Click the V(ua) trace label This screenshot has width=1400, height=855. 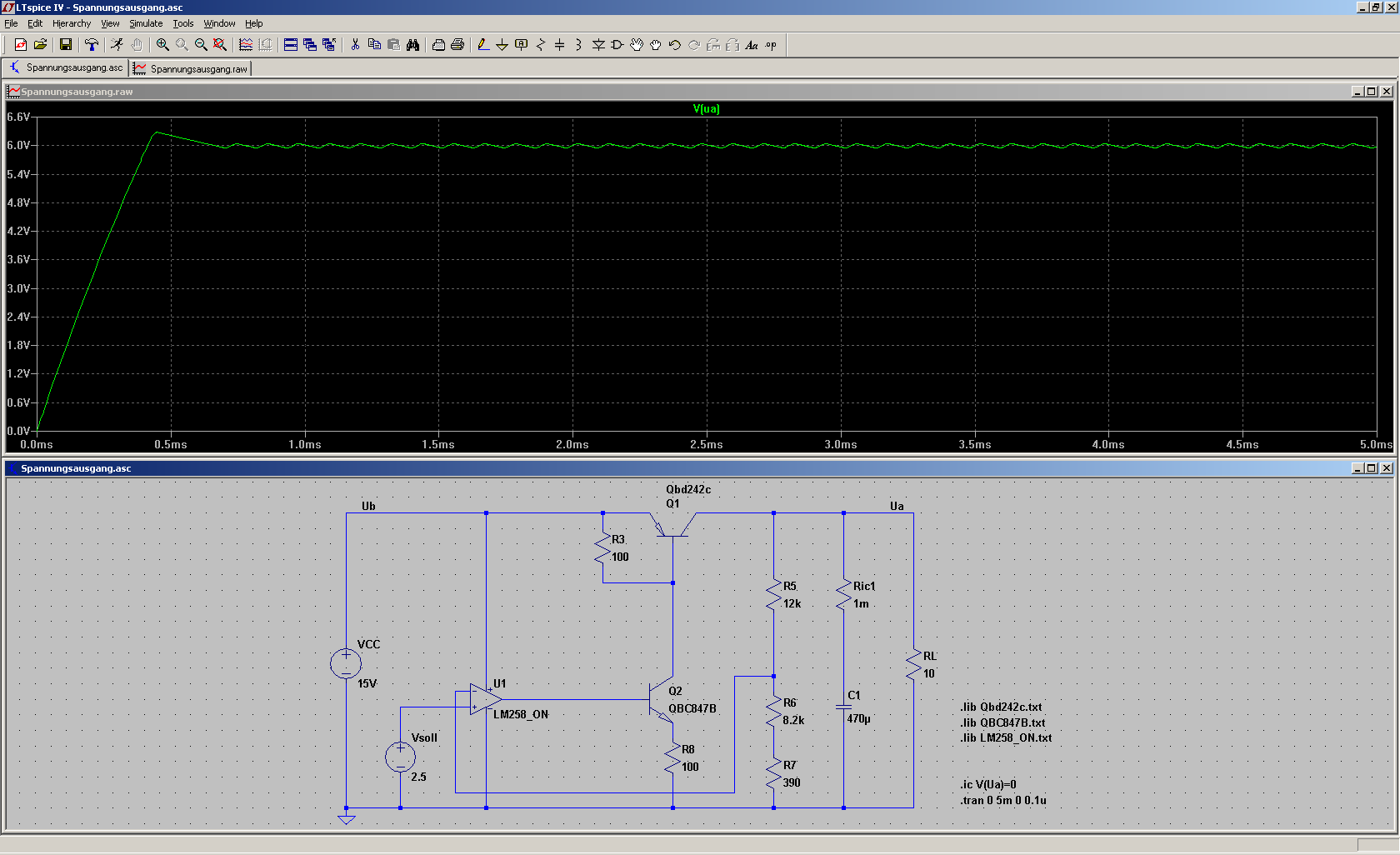[707, 108]
